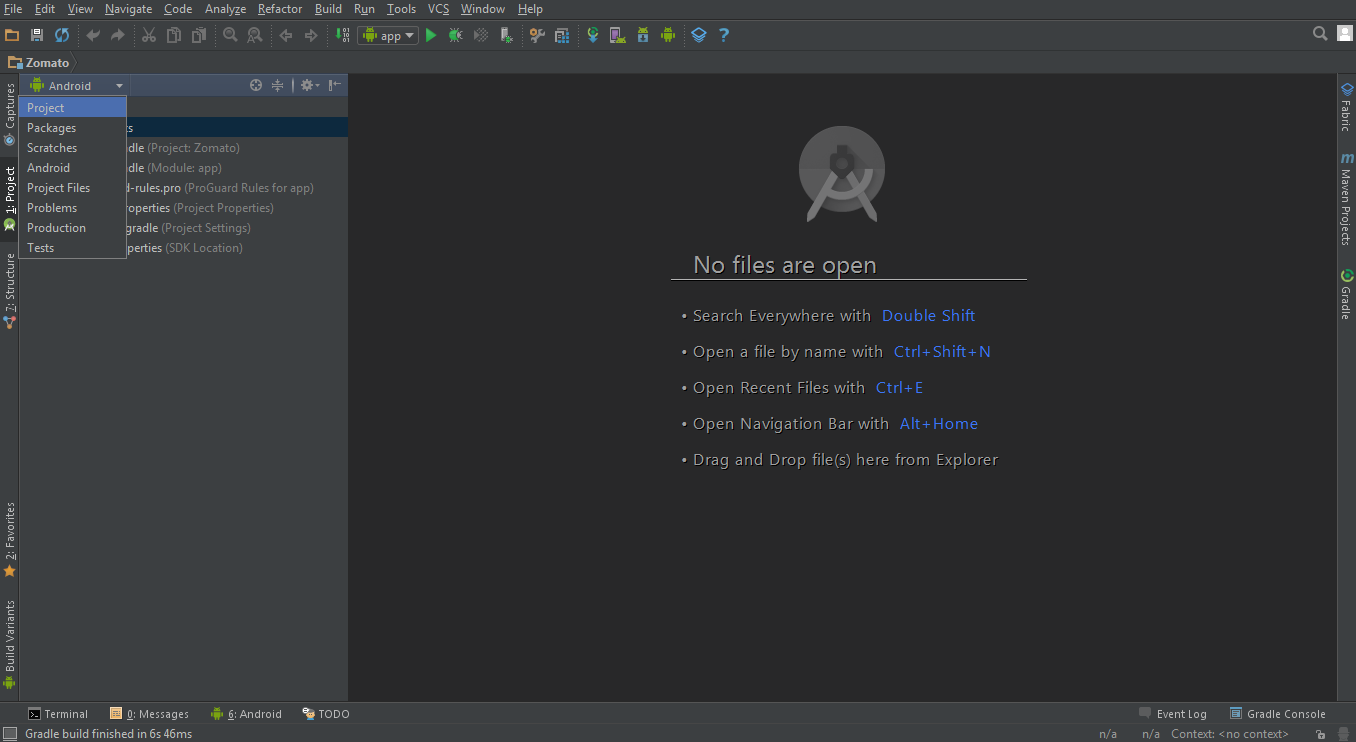Click the Replace icon next to Find
This screenshot has height=742, width=1356.
coord(255,35)
